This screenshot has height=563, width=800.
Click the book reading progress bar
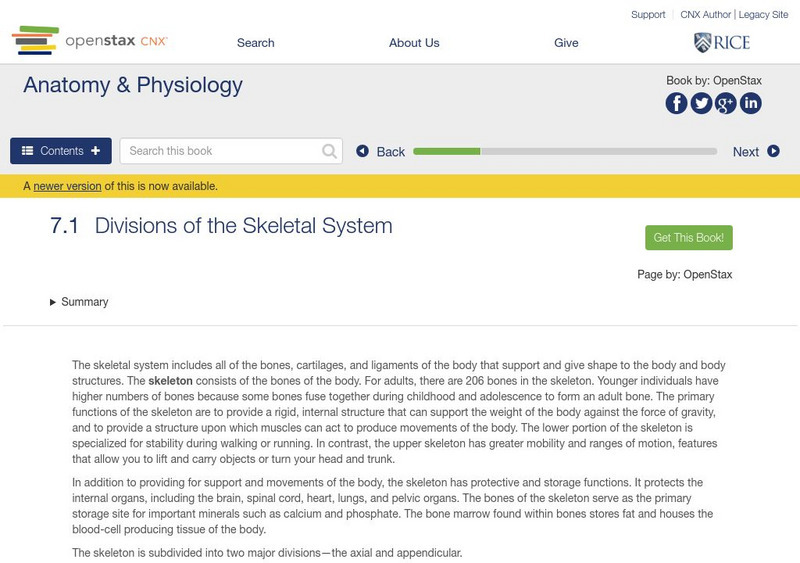[x=565, y=151]
